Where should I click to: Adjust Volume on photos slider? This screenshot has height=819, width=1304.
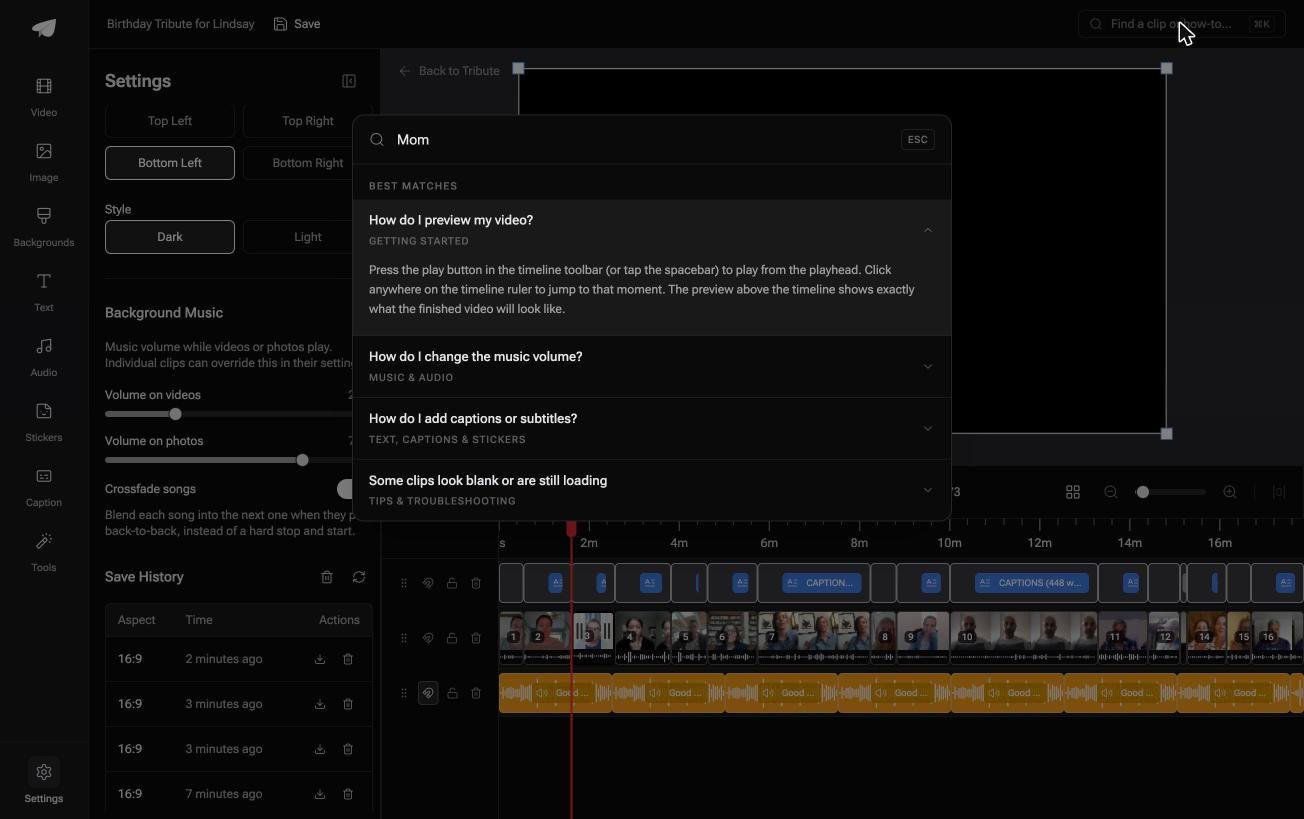(x=302, y=460)
